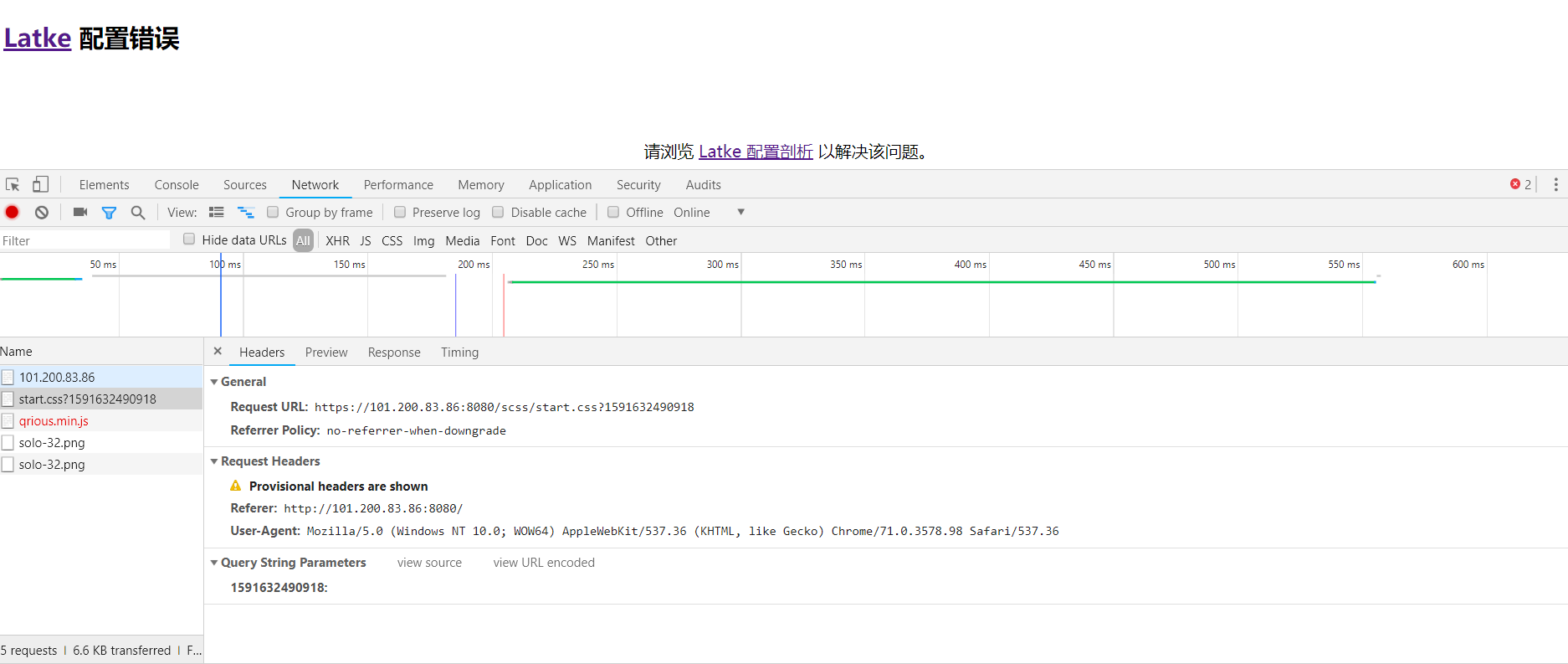1568x664 pixels.
Task: Select the failed qrious.min.js request
Action: (101, 420)
